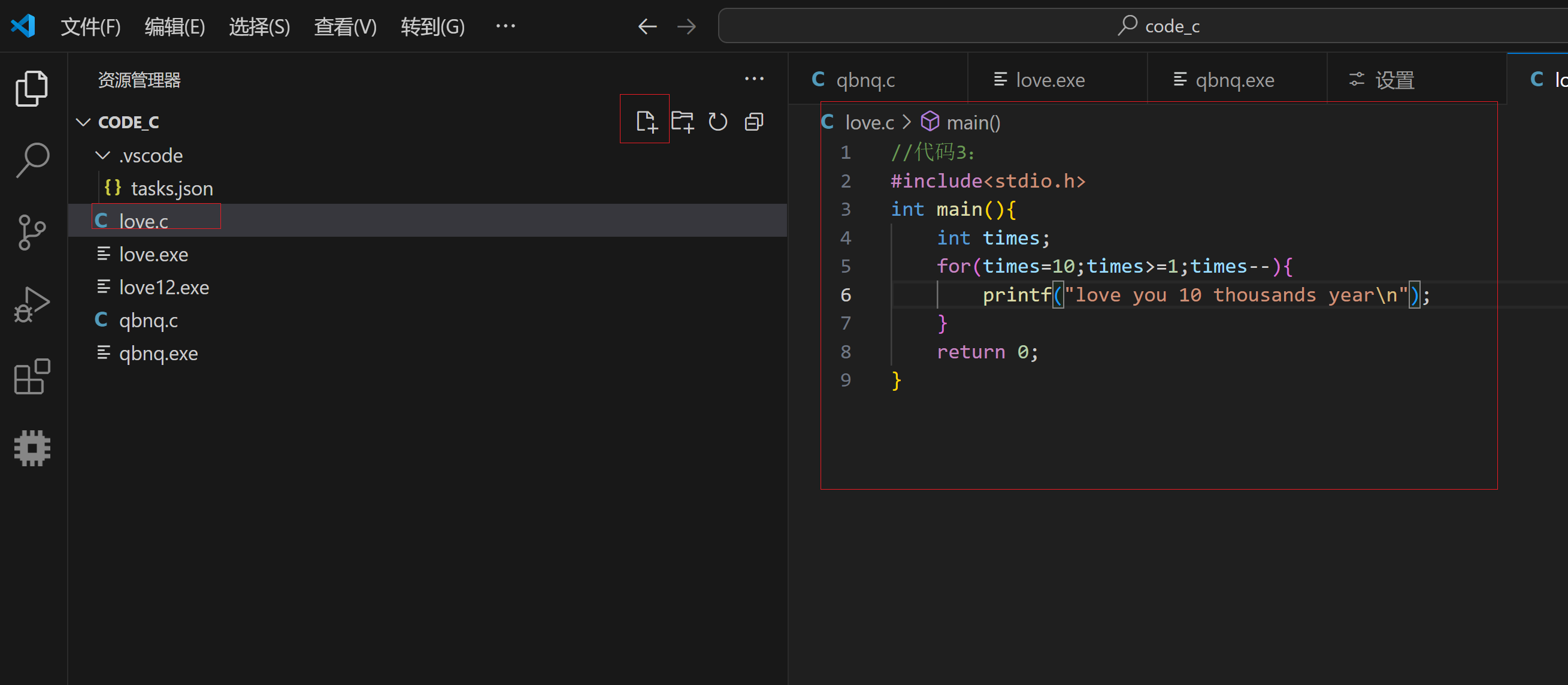
Task: Switch to the 设置 settings tab
Action: [1394, 80]
